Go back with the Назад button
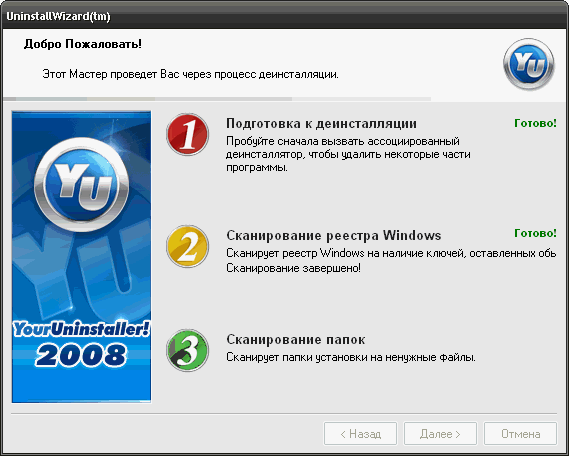The image size is (569, 456). (360, 434)
